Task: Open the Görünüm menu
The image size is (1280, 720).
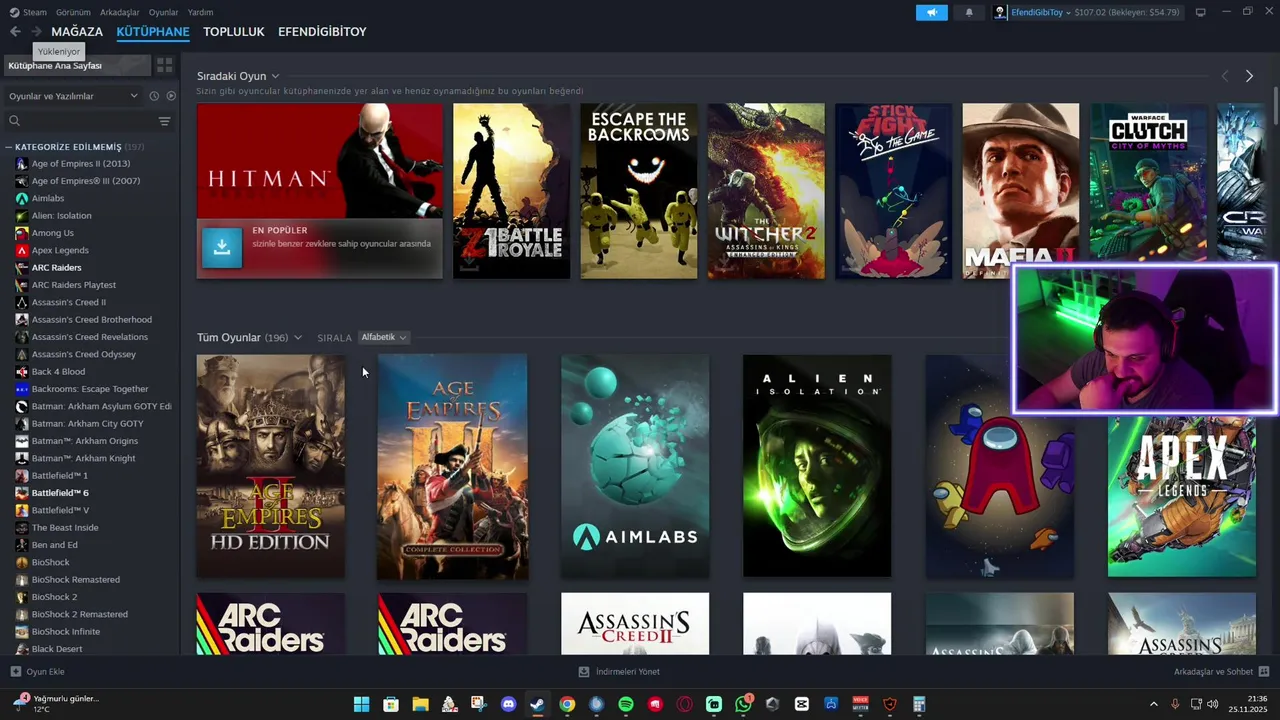Action: (x=73, y=12)
